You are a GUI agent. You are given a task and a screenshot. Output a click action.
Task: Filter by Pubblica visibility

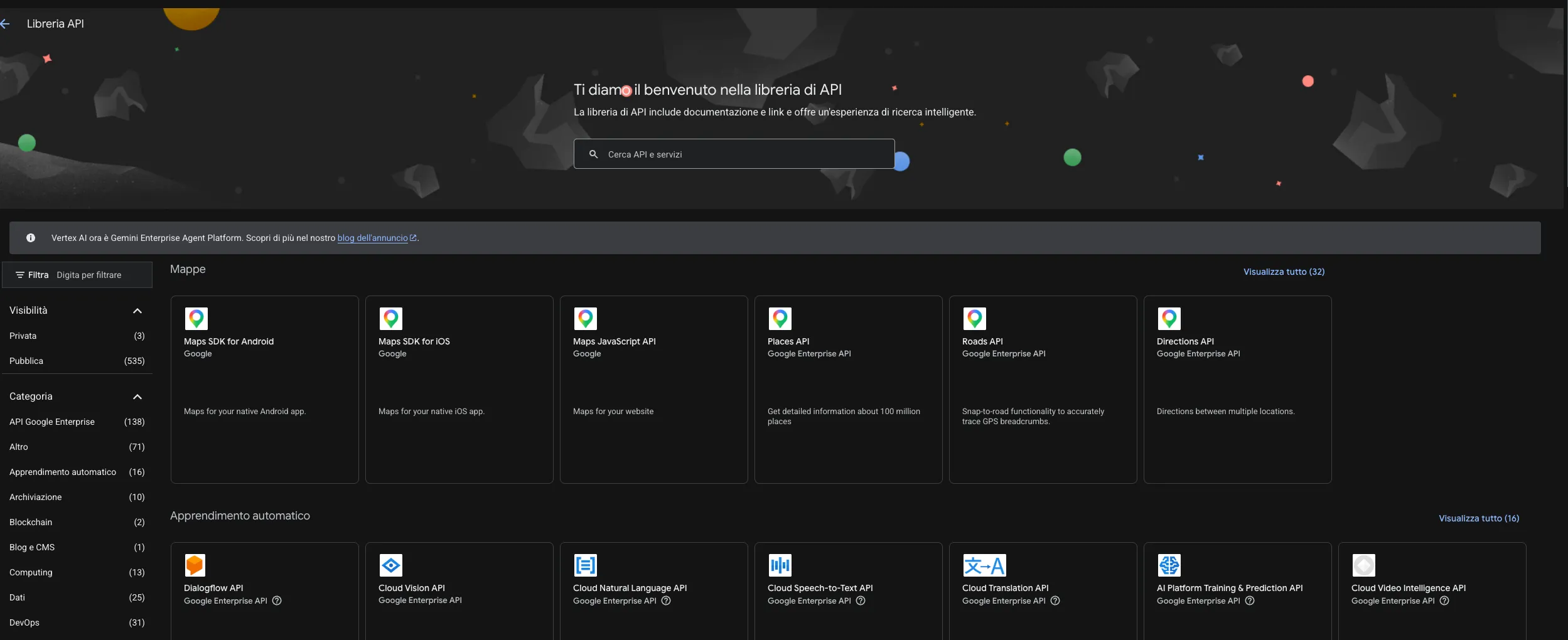tap(77, 361)
